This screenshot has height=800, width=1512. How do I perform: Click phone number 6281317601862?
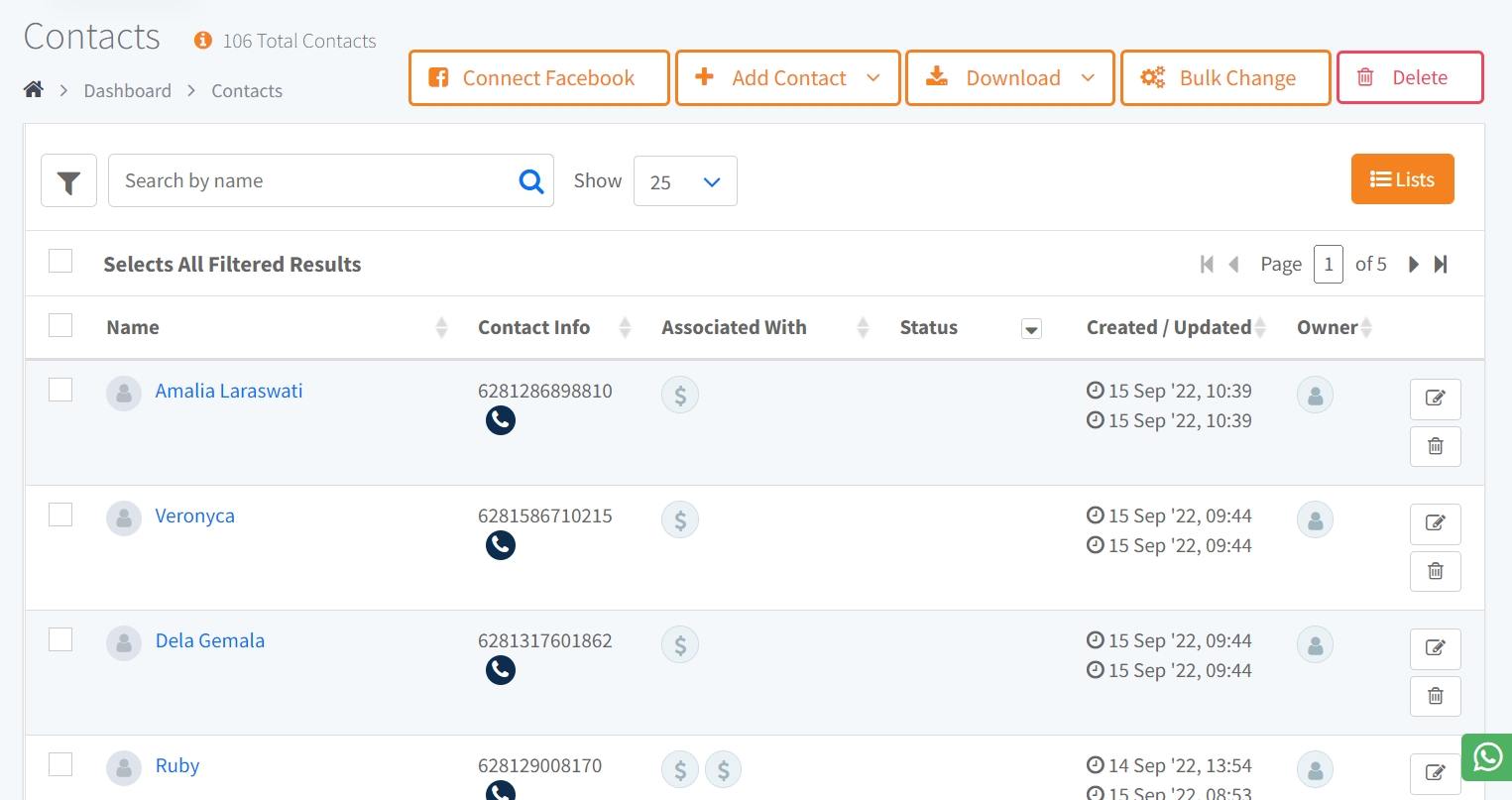(x=545, y=640)
